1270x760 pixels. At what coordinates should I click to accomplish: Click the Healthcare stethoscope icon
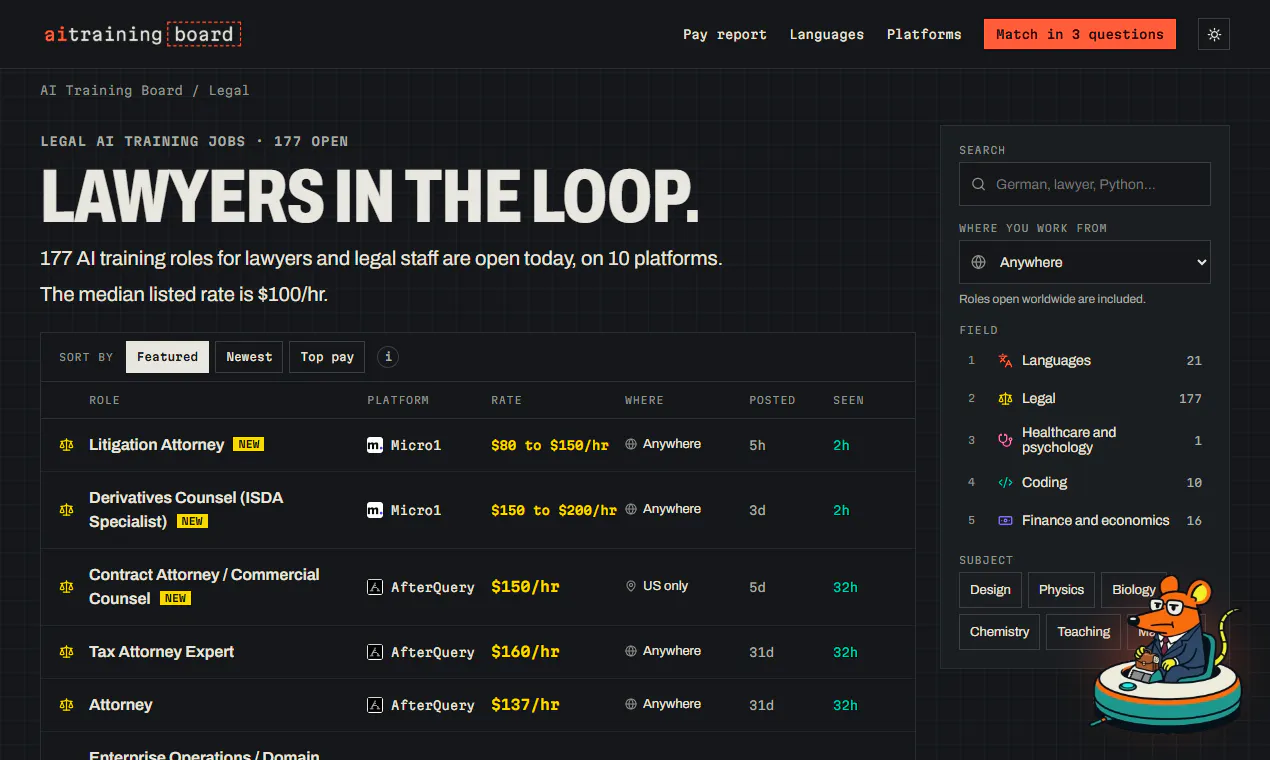[x=1005, y=440]
